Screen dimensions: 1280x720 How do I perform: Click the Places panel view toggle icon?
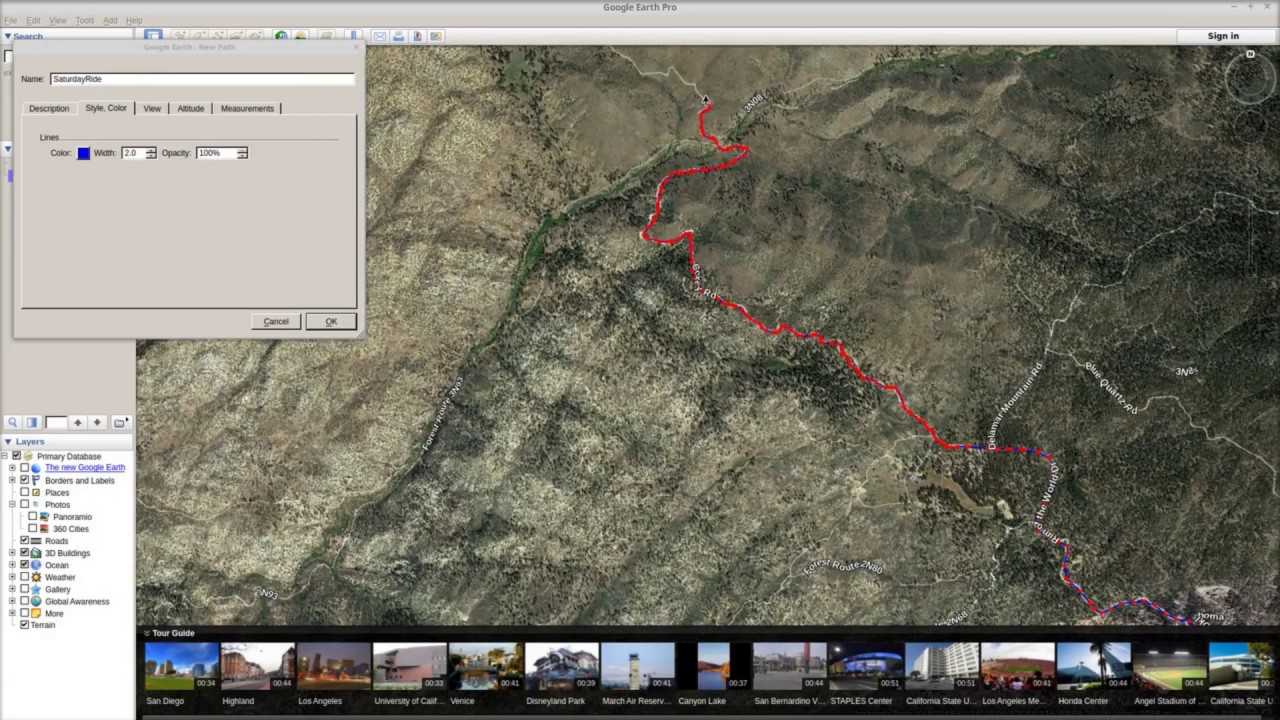tap(32, 422)
